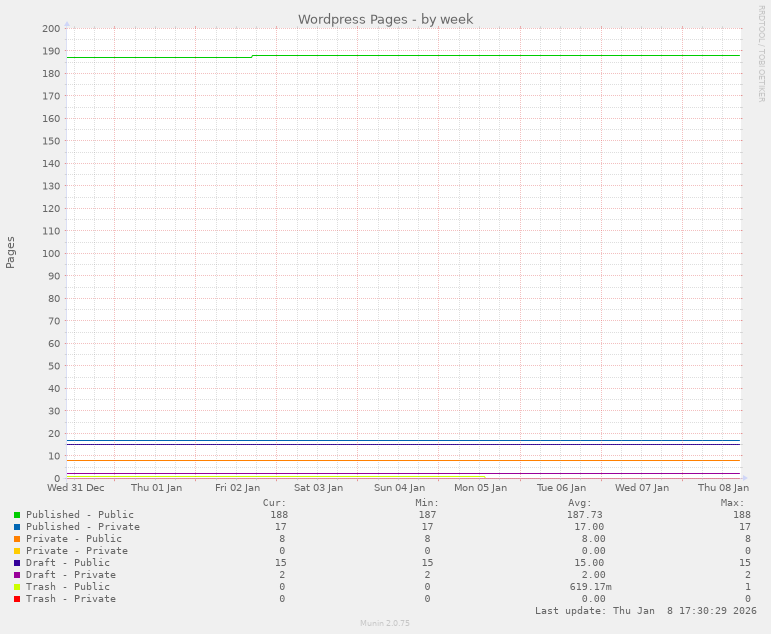Click the 'Pages' y-axis label
This screenshot has width=771, height=634.
tap(10, 252)
